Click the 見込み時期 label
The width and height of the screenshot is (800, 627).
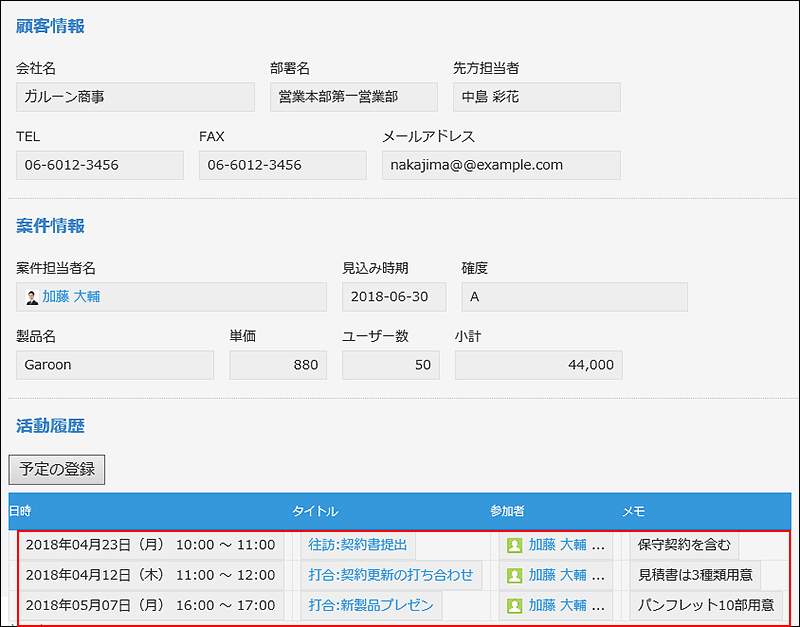pyautogui.click(x=375, y=268)
